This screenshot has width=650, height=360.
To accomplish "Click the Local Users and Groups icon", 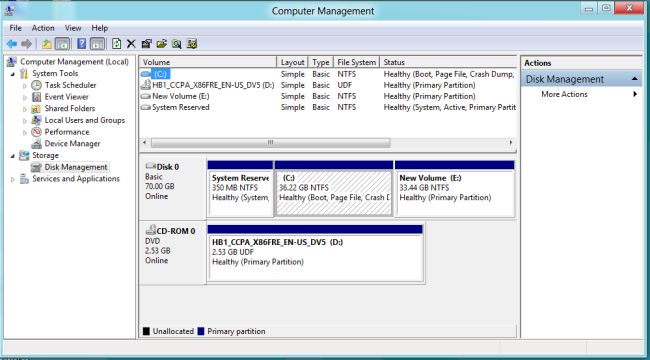I will click(x=37, y=120).
